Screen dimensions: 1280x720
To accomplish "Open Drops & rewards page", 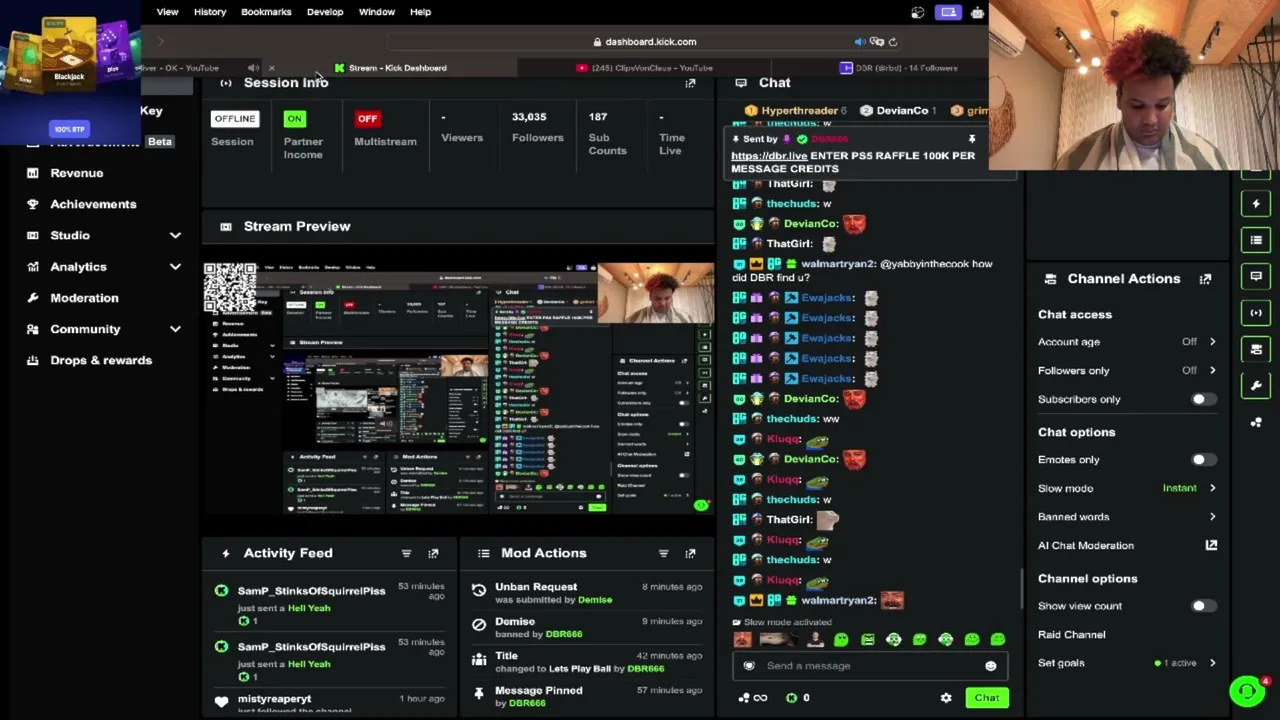I will [x=101, y=360].
